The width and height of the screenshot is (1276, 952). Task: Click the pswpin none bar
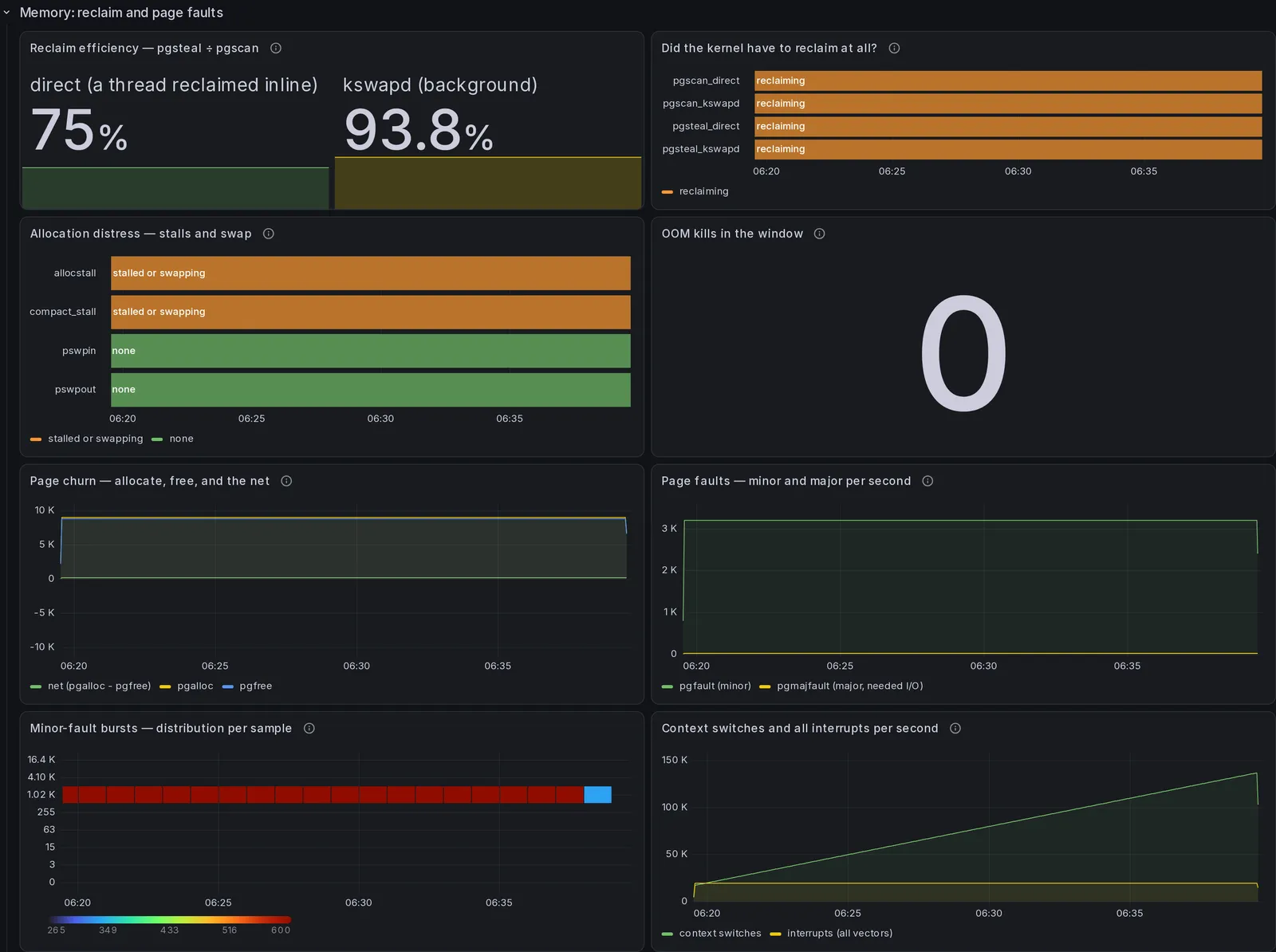click(x=371, y=351)
